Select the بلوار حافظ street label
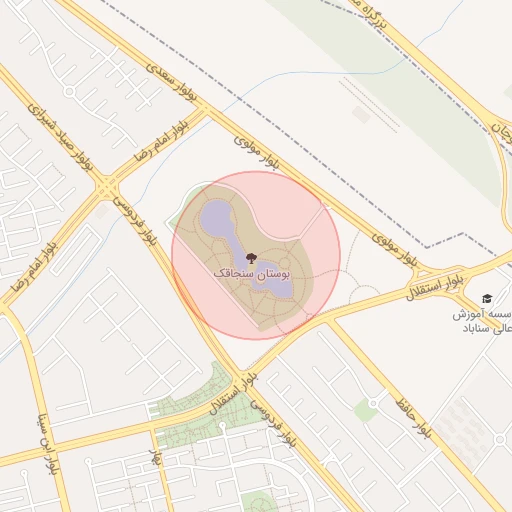The width and height of the screenshot is (512, 512). (x=413, y=418)
